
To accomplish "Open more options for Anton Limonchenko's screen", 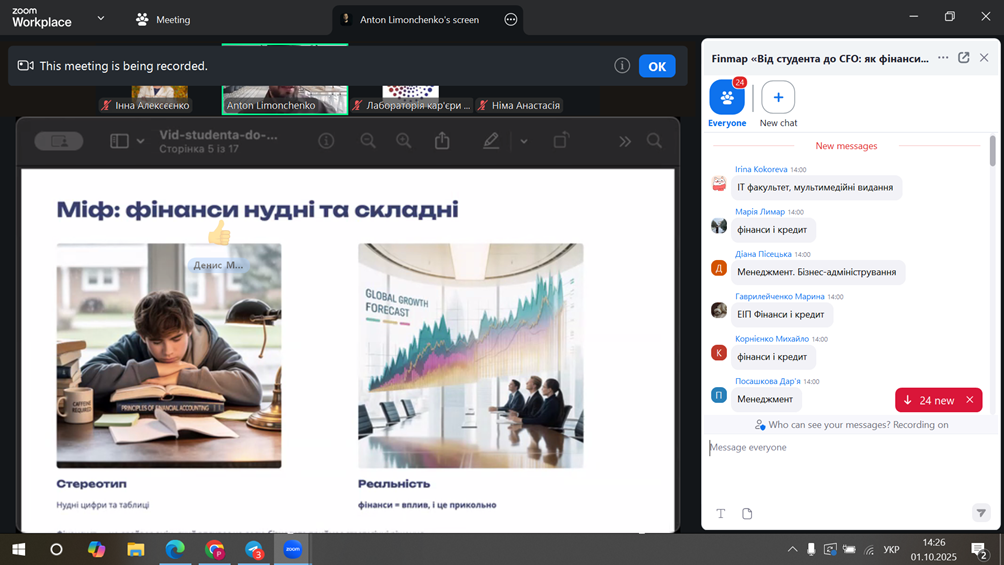I will pos(511,19).
